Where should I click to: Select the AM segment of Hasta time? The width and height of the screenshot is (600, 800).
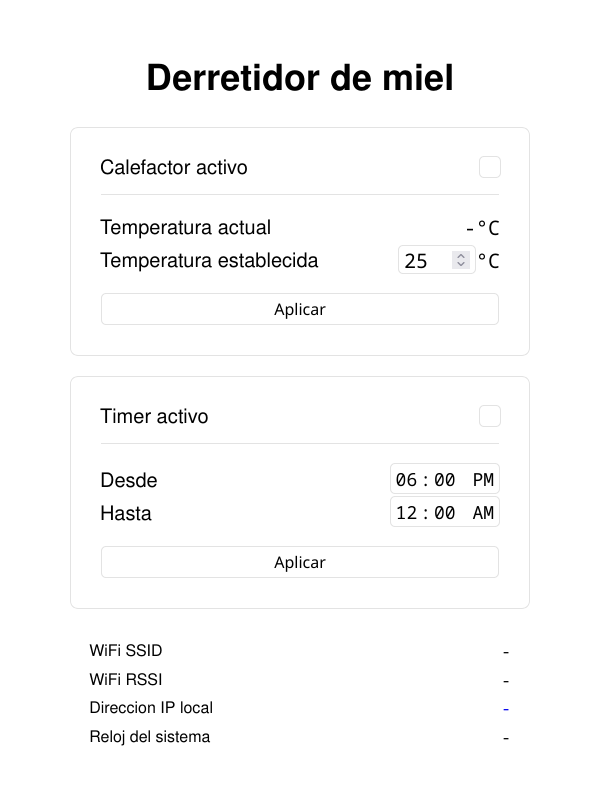(x=483, y=513)
